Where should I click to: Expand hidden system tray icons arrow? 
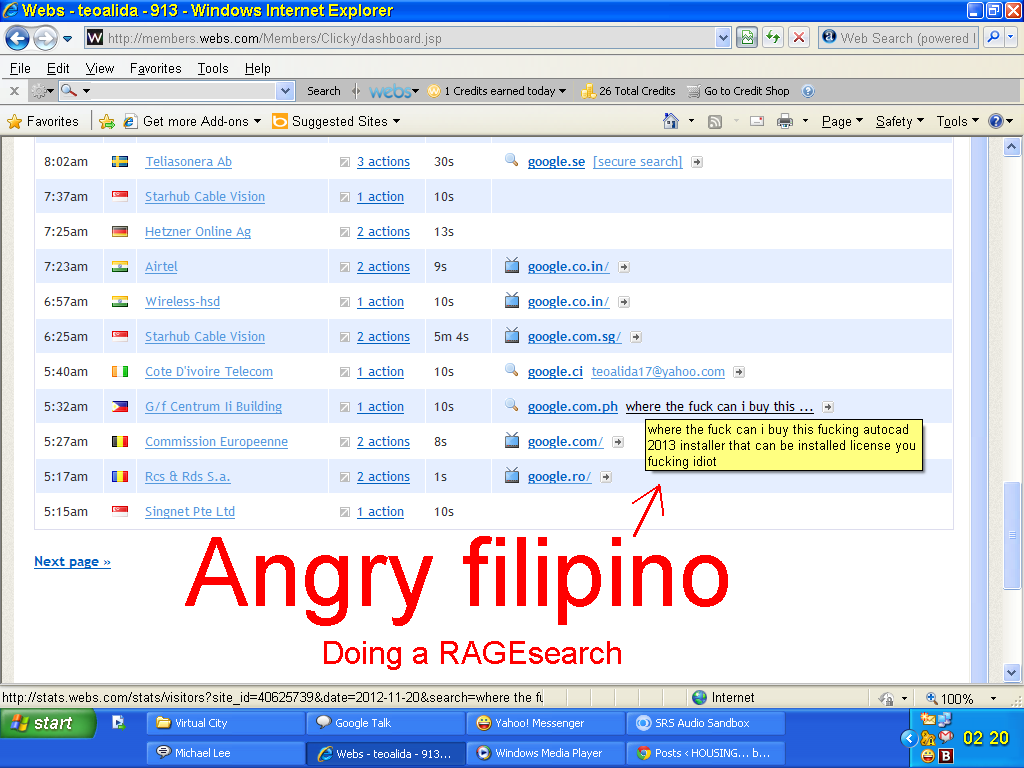(908, 739)
